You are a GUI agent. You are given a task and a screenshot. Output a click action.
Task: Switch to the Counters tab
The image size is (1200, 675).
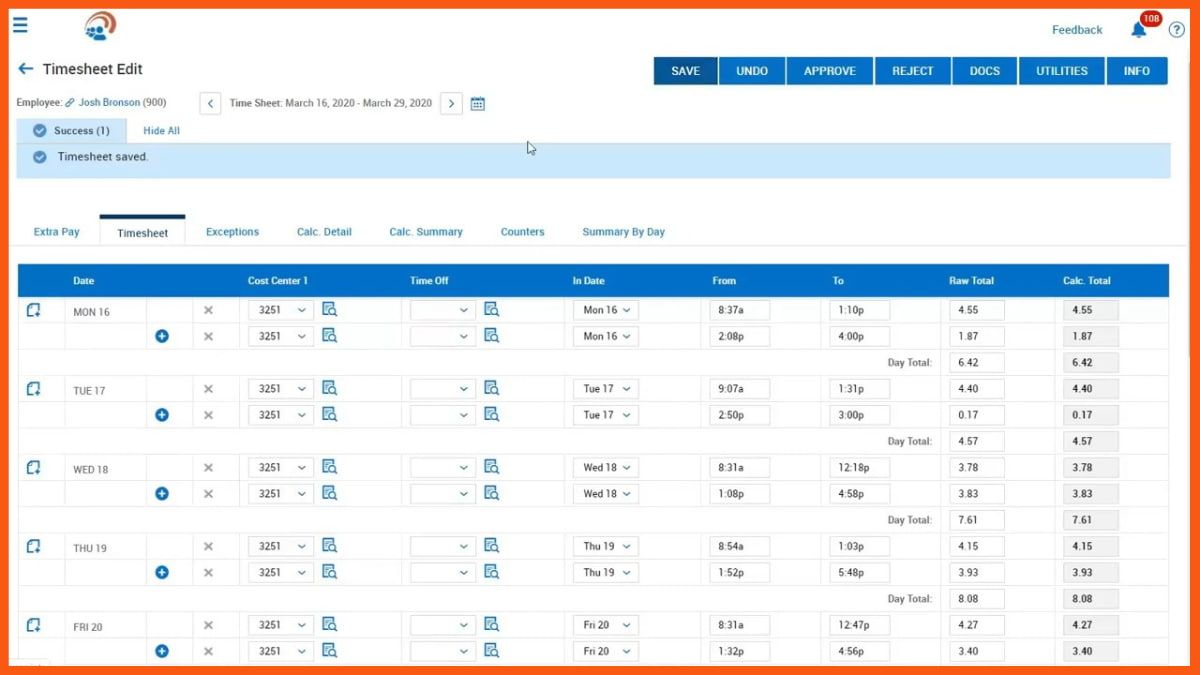coord(523,232)
